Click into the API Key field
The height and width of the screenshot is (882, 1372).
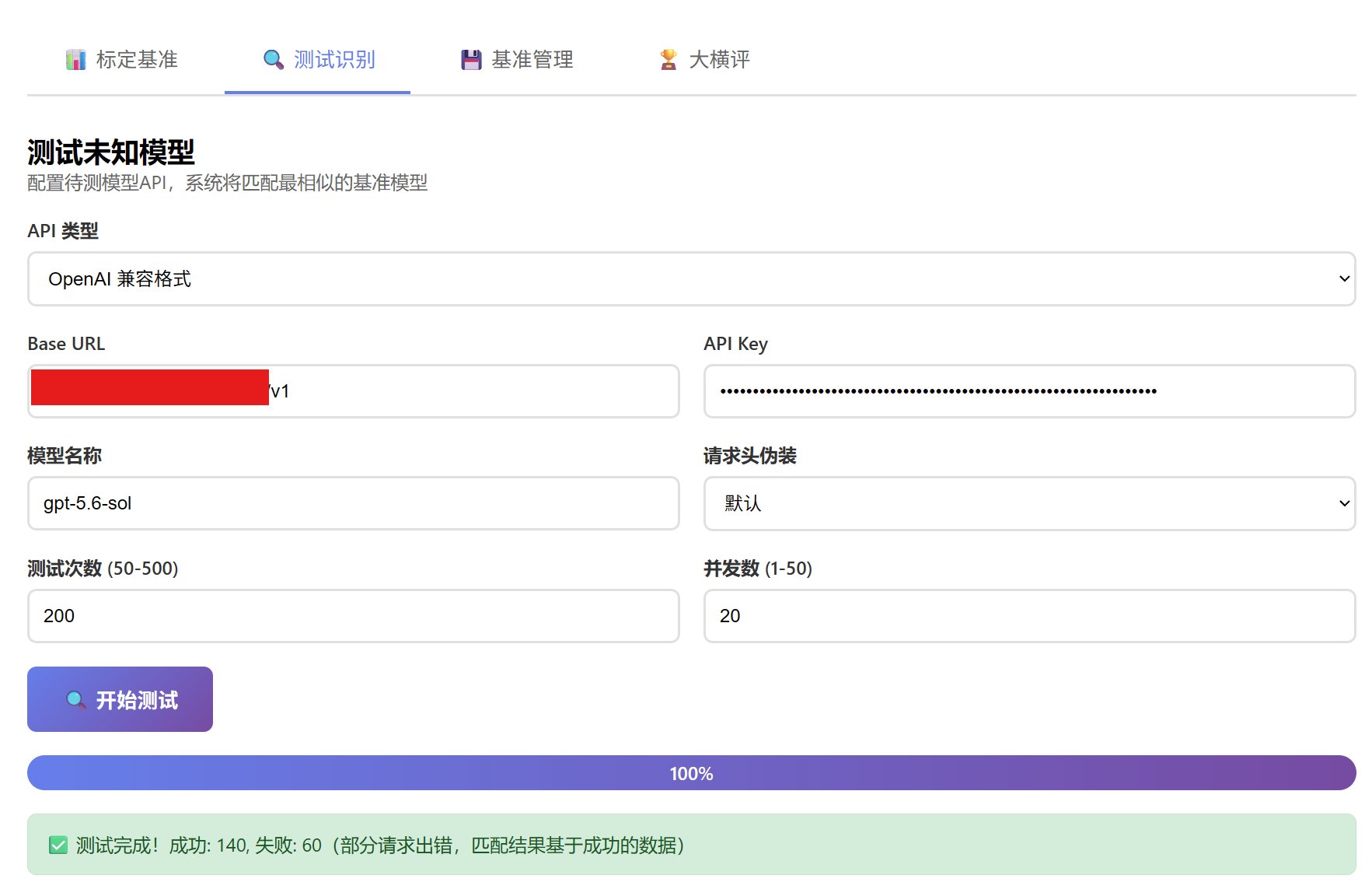pos(1030,391)
